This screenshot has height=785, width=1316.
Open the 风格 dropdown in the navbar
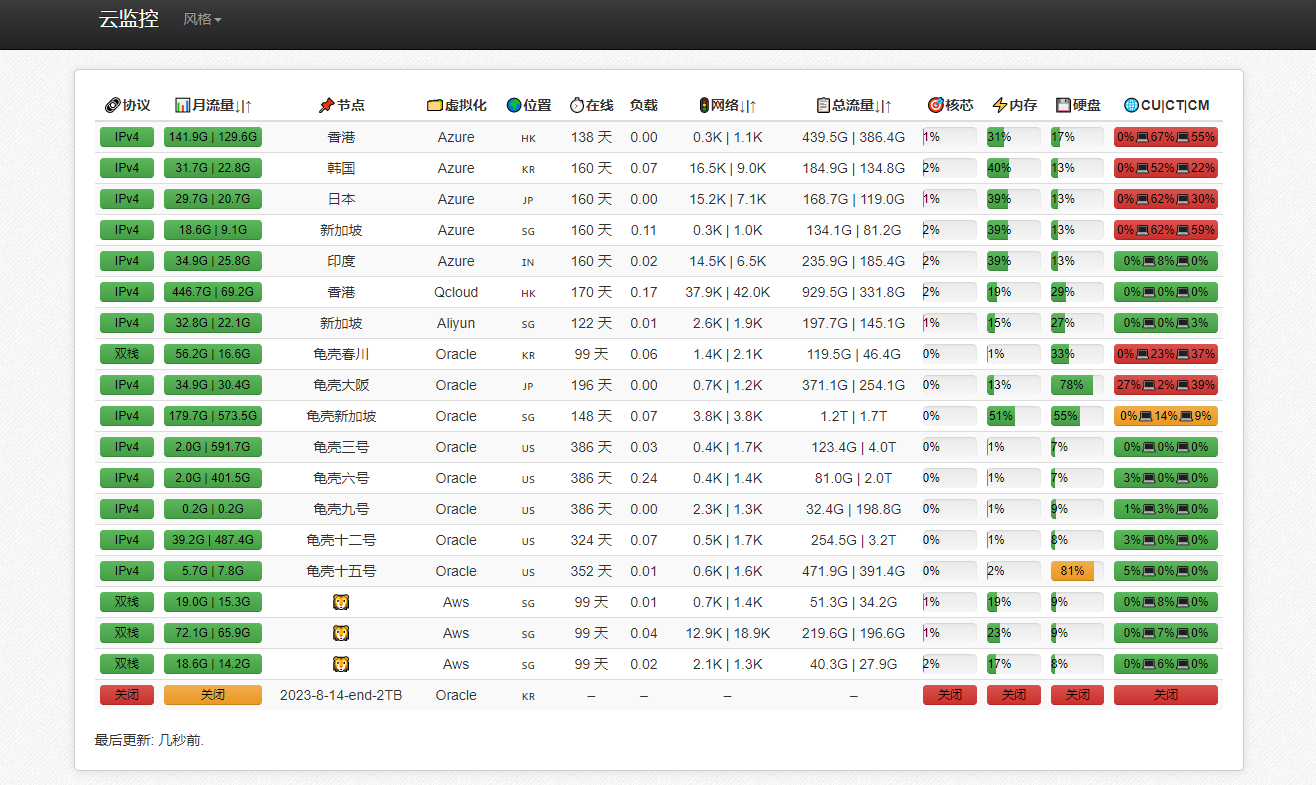202,19
